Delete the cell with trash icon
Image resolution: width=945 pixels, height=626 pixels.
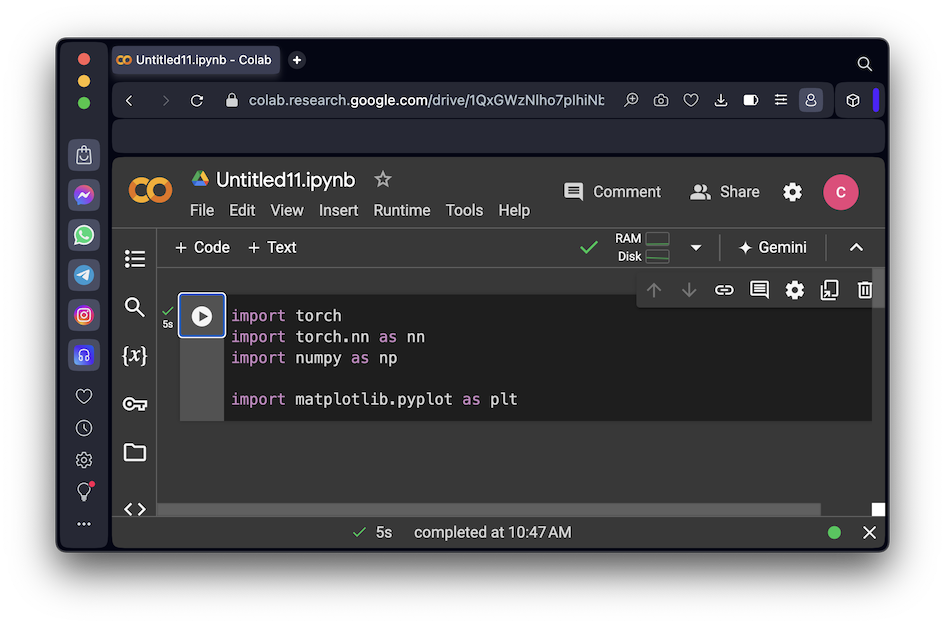(x=864, y=290)
